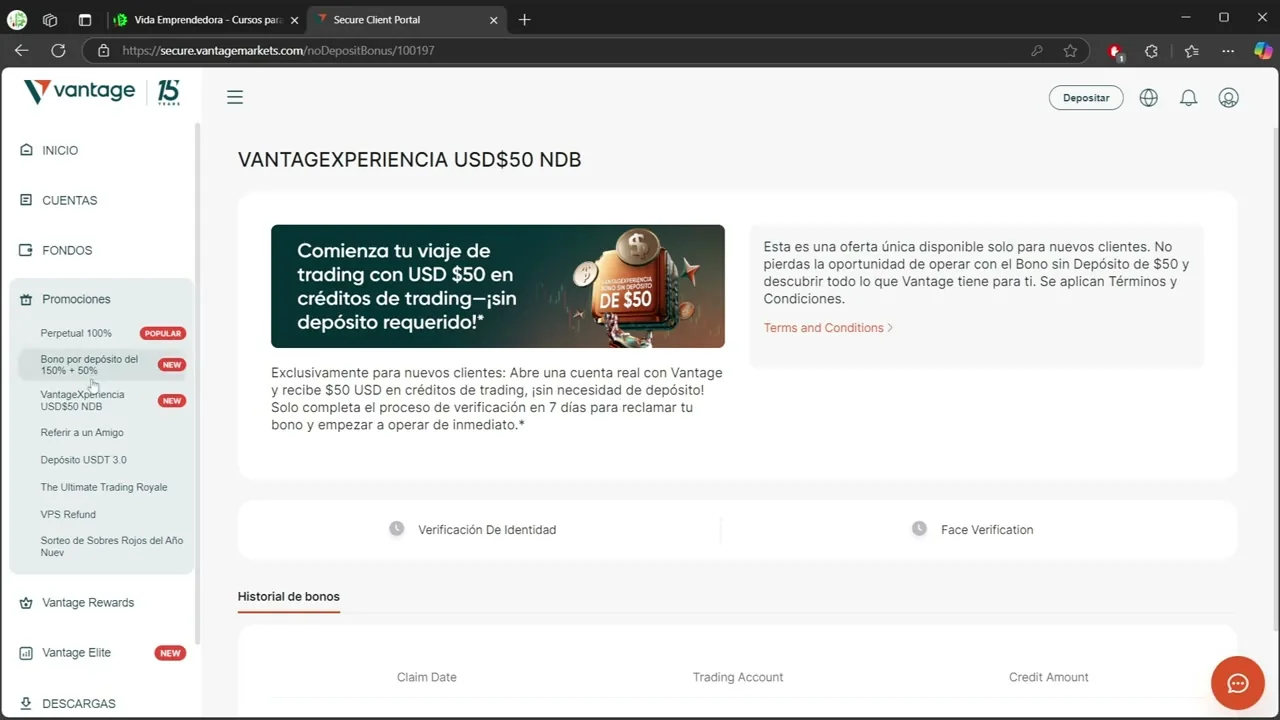Open Sorteo de Sobres Rojos promotion

pos(112,547)
